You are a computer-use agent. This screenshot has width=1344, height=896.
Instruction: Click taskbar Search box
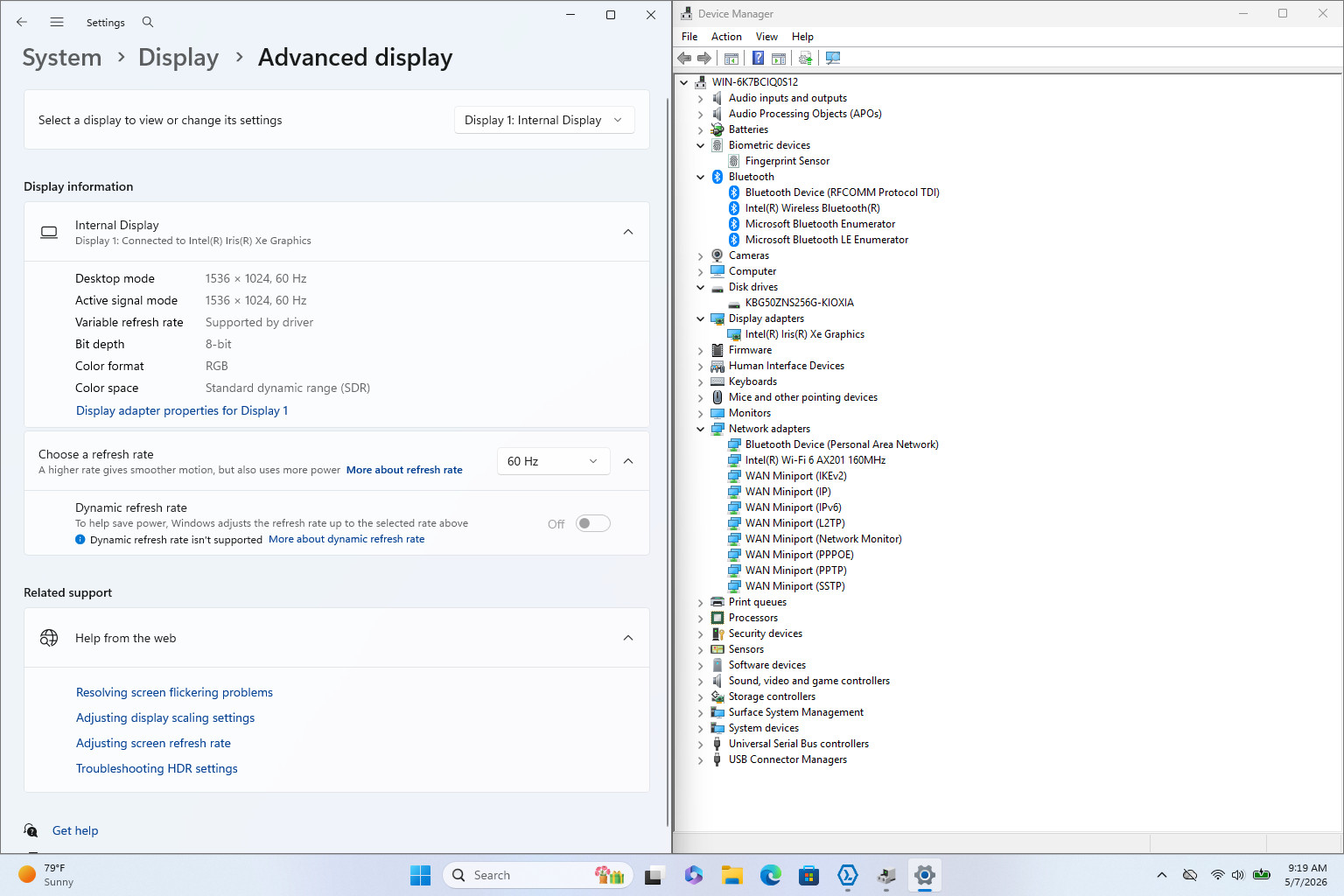(x=537, y=875)
